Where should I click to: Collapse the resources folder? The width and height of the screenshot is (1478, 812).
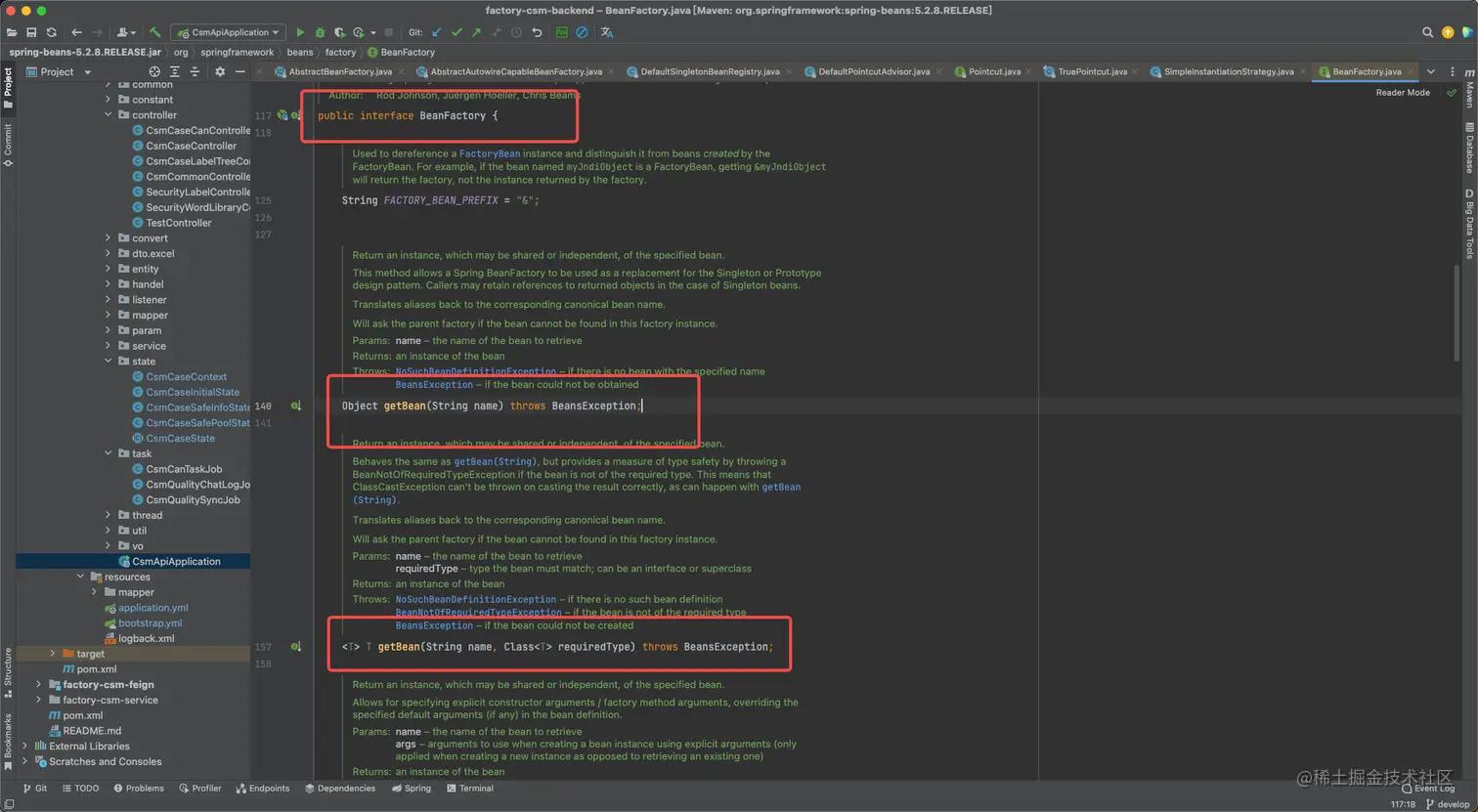[81, 577]
